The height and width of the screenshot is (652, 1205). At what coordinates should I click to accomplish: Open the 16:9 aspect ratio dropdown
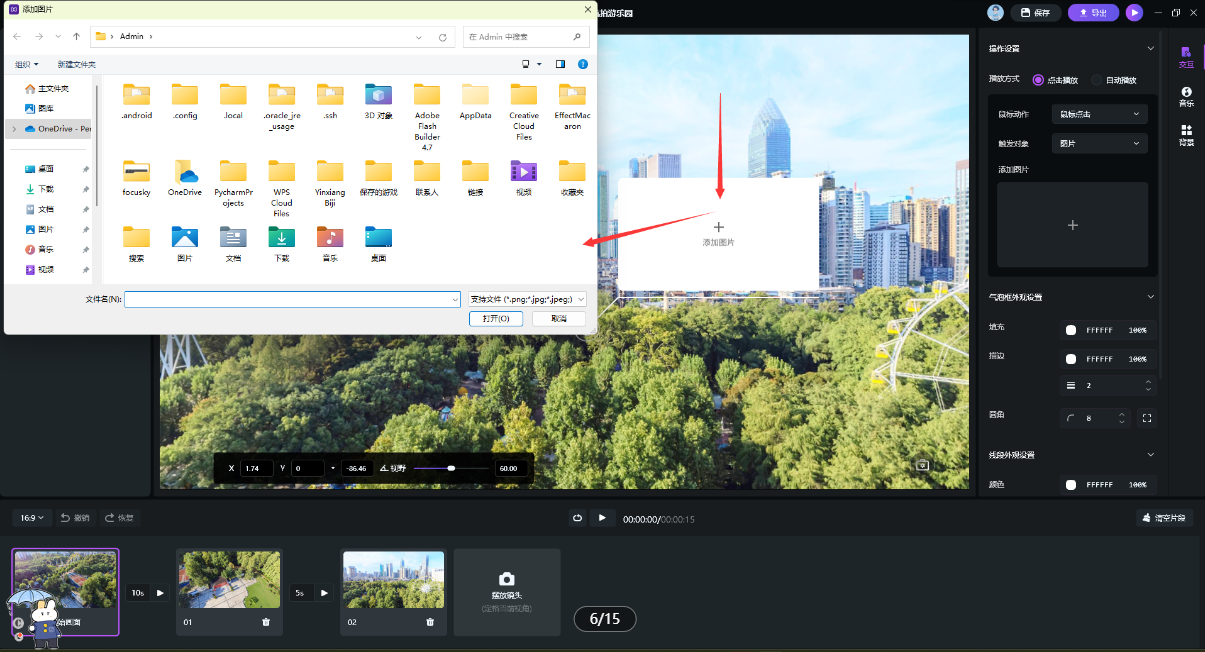[32, 518]
